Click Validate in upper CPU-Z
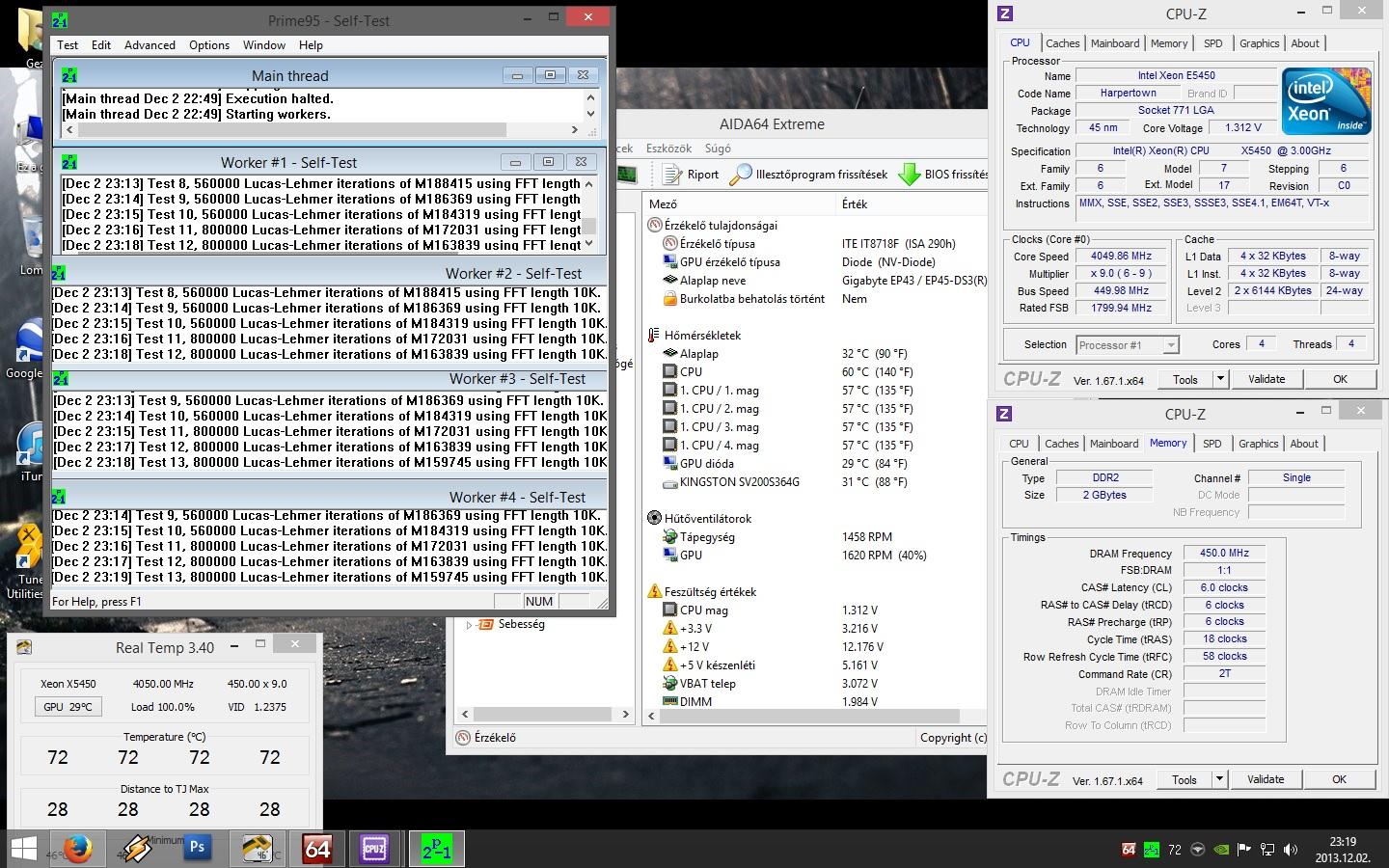1389x868 pixels. (1266, 379)
